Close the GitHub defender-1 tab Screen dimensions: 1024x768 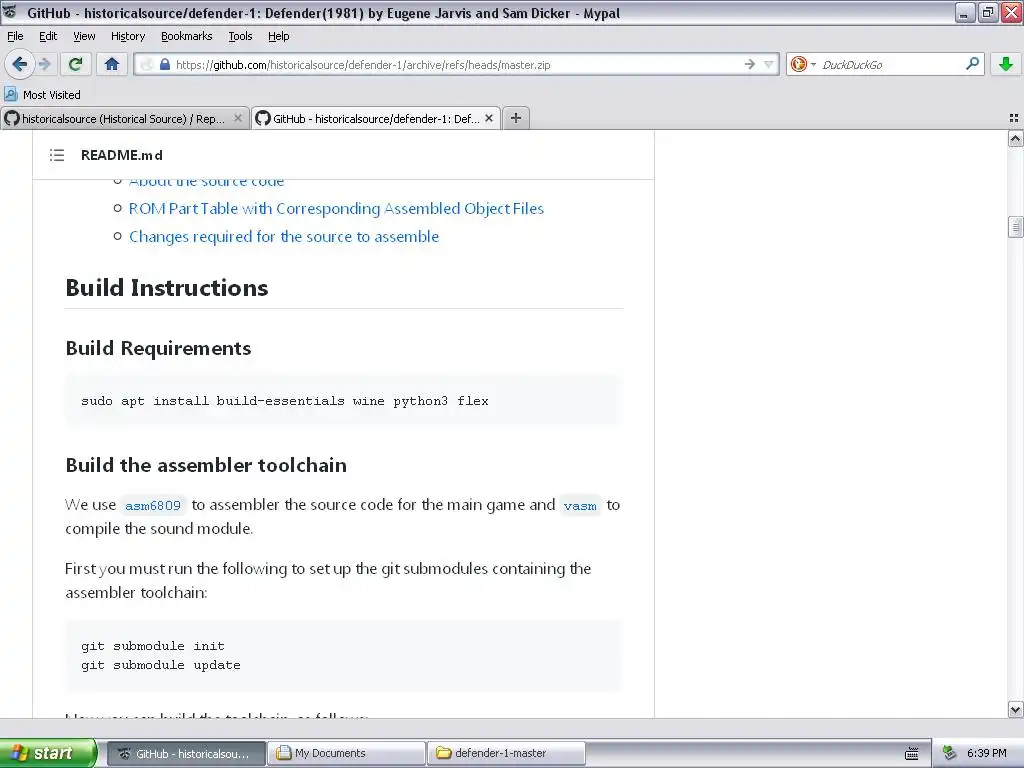point(488,118)
